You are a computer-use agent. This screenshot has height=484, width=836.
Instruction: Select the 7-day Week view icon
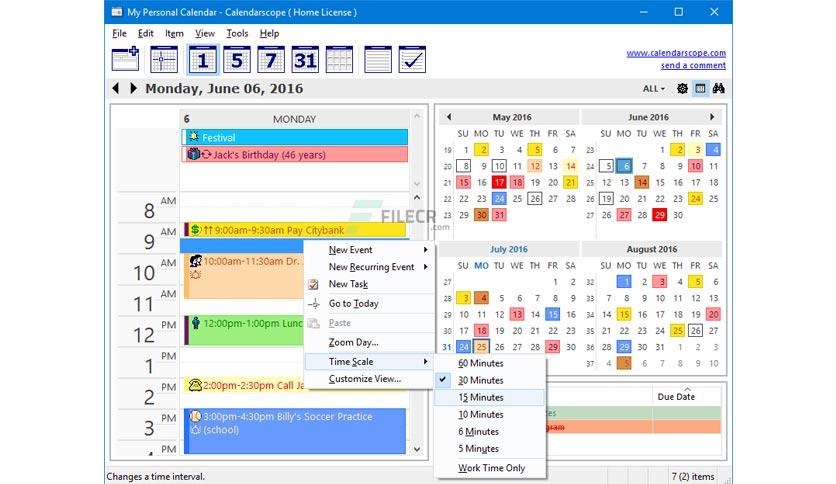click(x=270, y=60)
